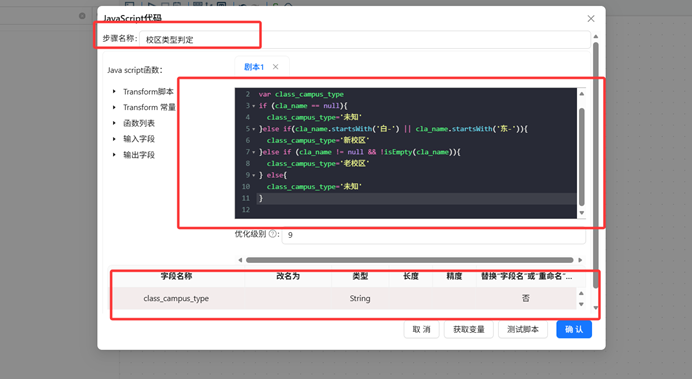Click dialog scrollbar down arrow
This screenshot has height=379, width=692.
click(596, 308)
